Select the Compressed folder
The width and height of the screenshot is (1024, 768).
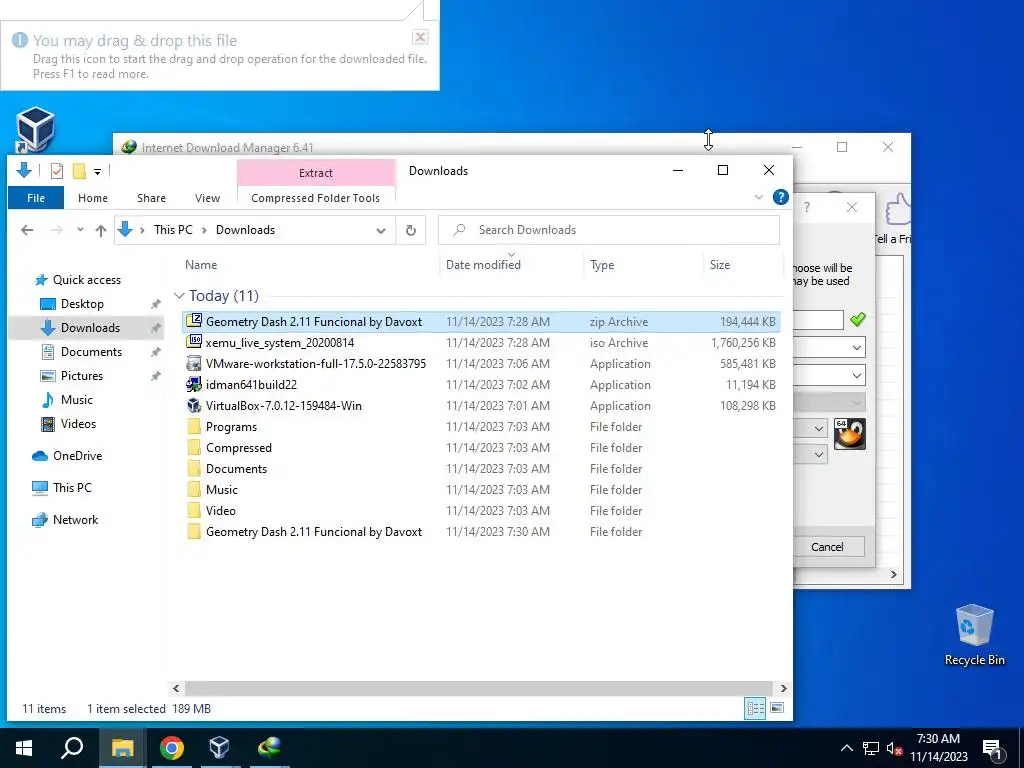481,447
